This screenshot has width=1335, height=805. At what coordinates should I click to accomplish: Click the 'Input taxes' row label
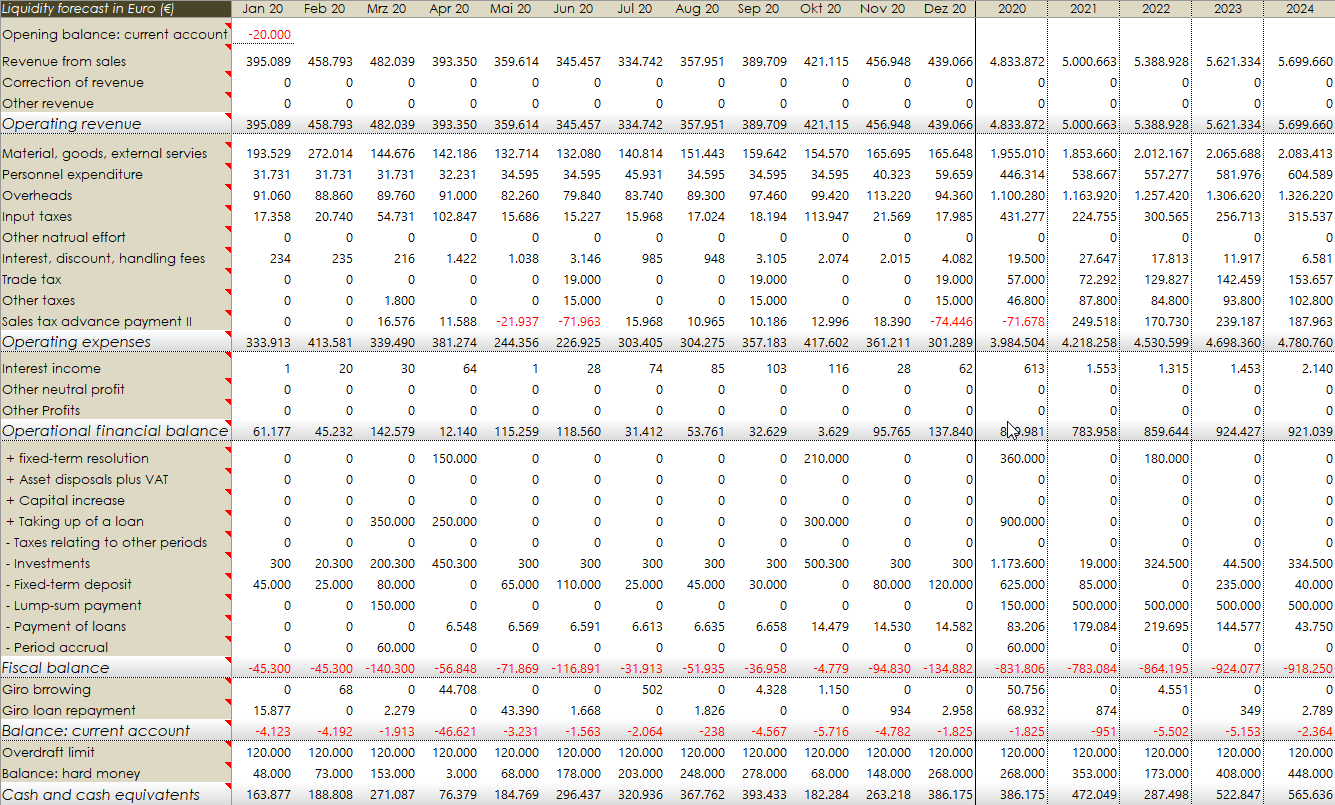(37, 217)
